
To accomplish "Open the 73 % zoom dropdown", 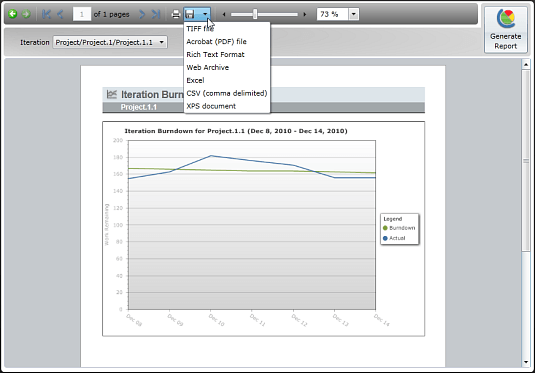I will tap(353, 14).
